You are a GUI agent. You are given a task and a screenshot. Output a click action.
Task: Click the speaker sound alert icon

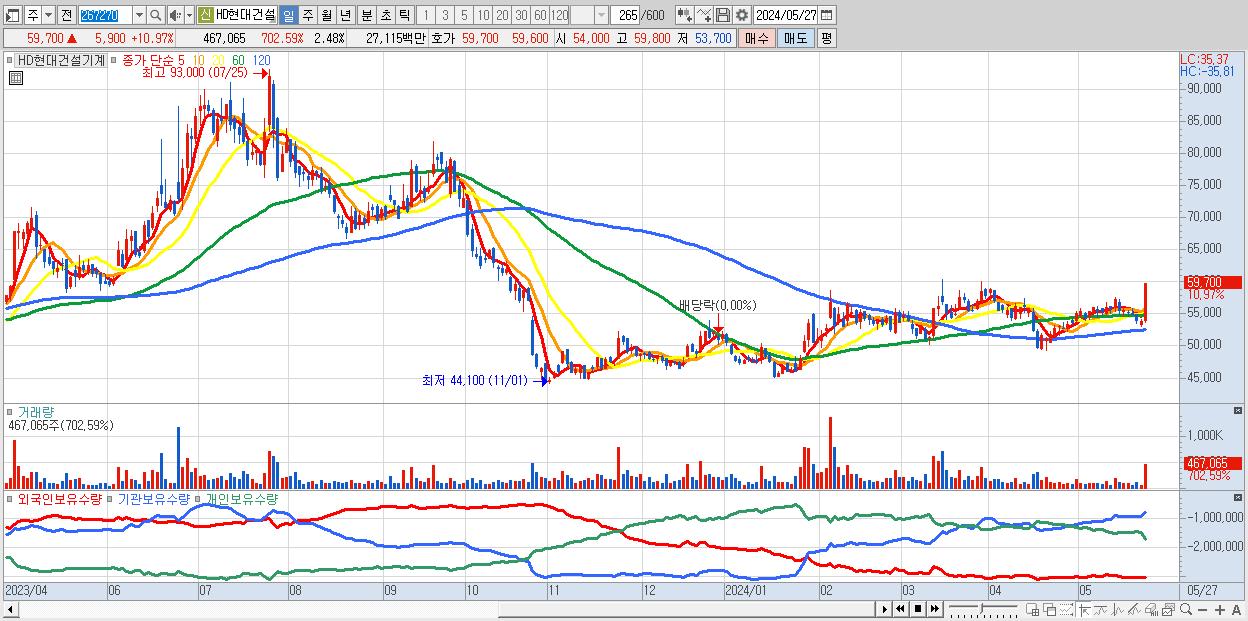[x=175, y=15]
